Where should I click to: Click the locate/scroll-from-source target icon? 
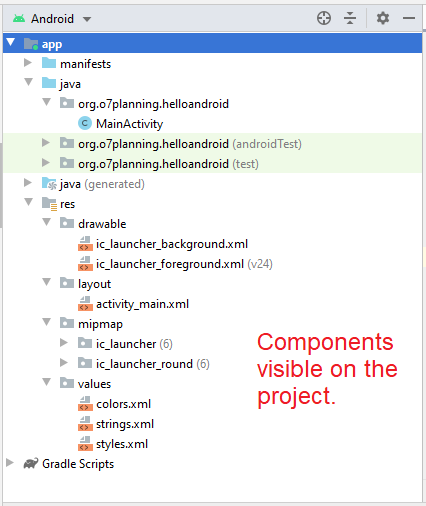[324, 18]
